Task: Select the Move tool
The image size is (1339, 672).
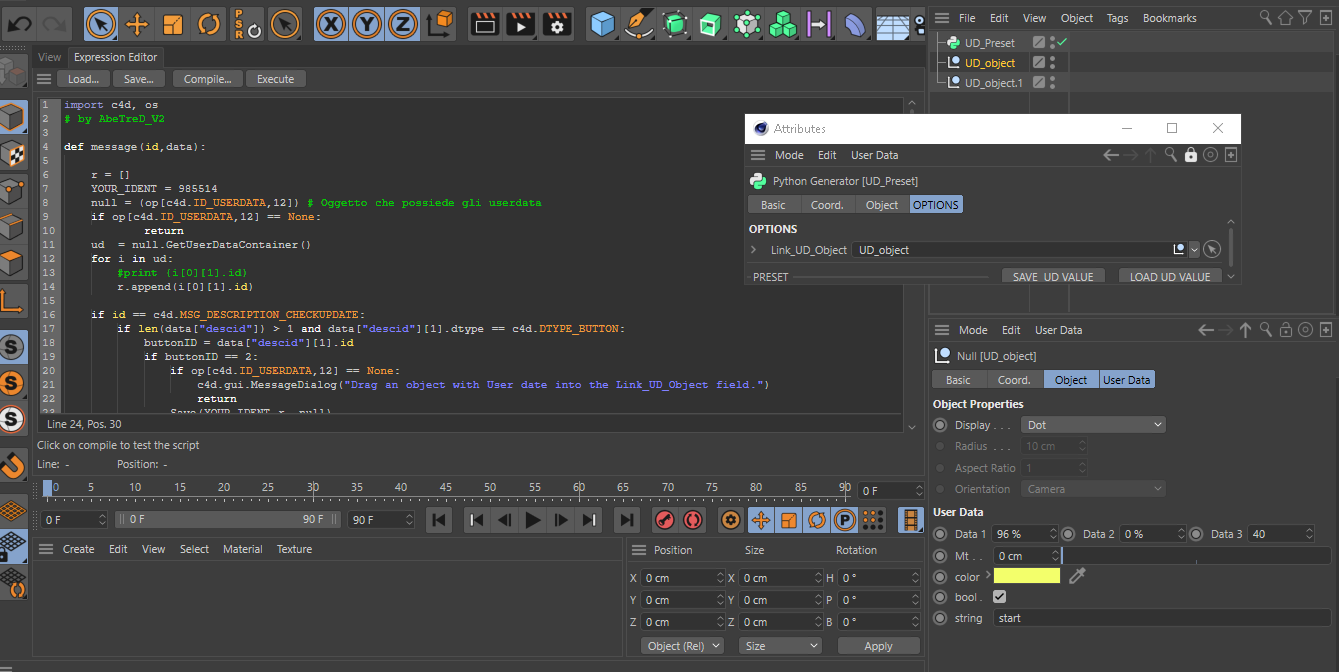Action: [x=137, y=23]
